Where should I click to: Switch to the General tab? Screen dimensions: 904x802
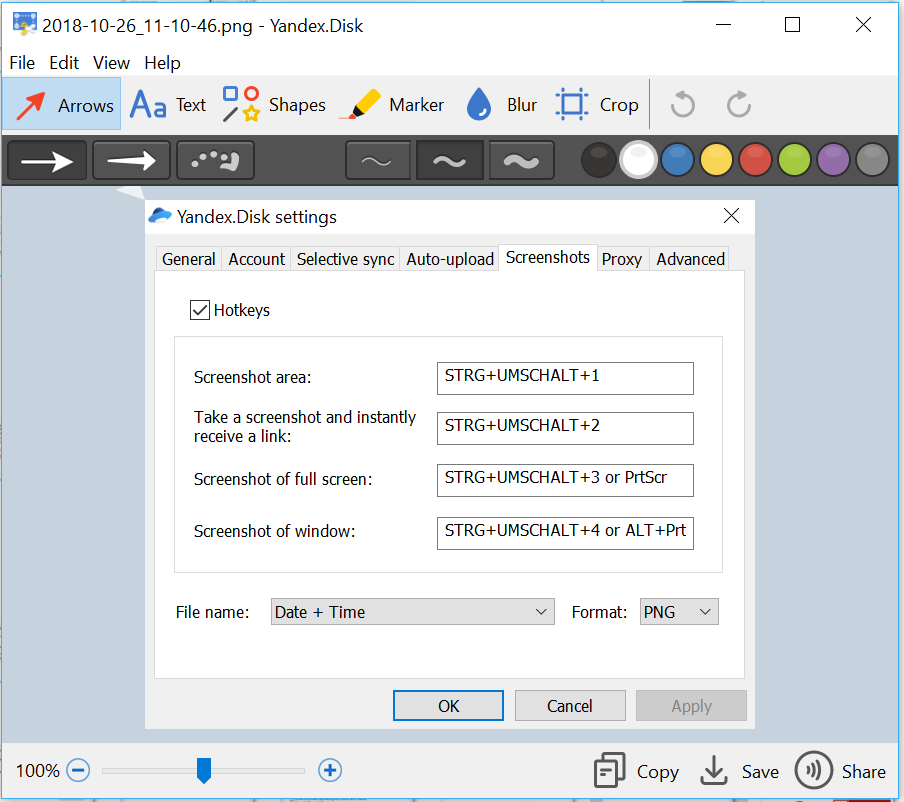pos(189,259)
